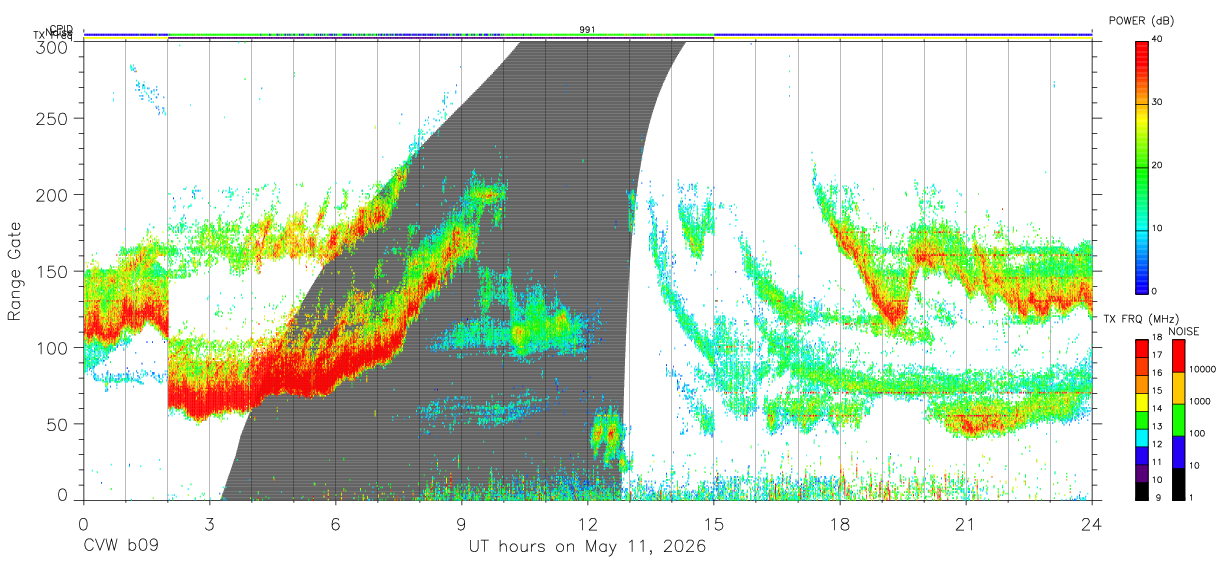Click UT hour tick '9' on the x-axis

[462, 524]
